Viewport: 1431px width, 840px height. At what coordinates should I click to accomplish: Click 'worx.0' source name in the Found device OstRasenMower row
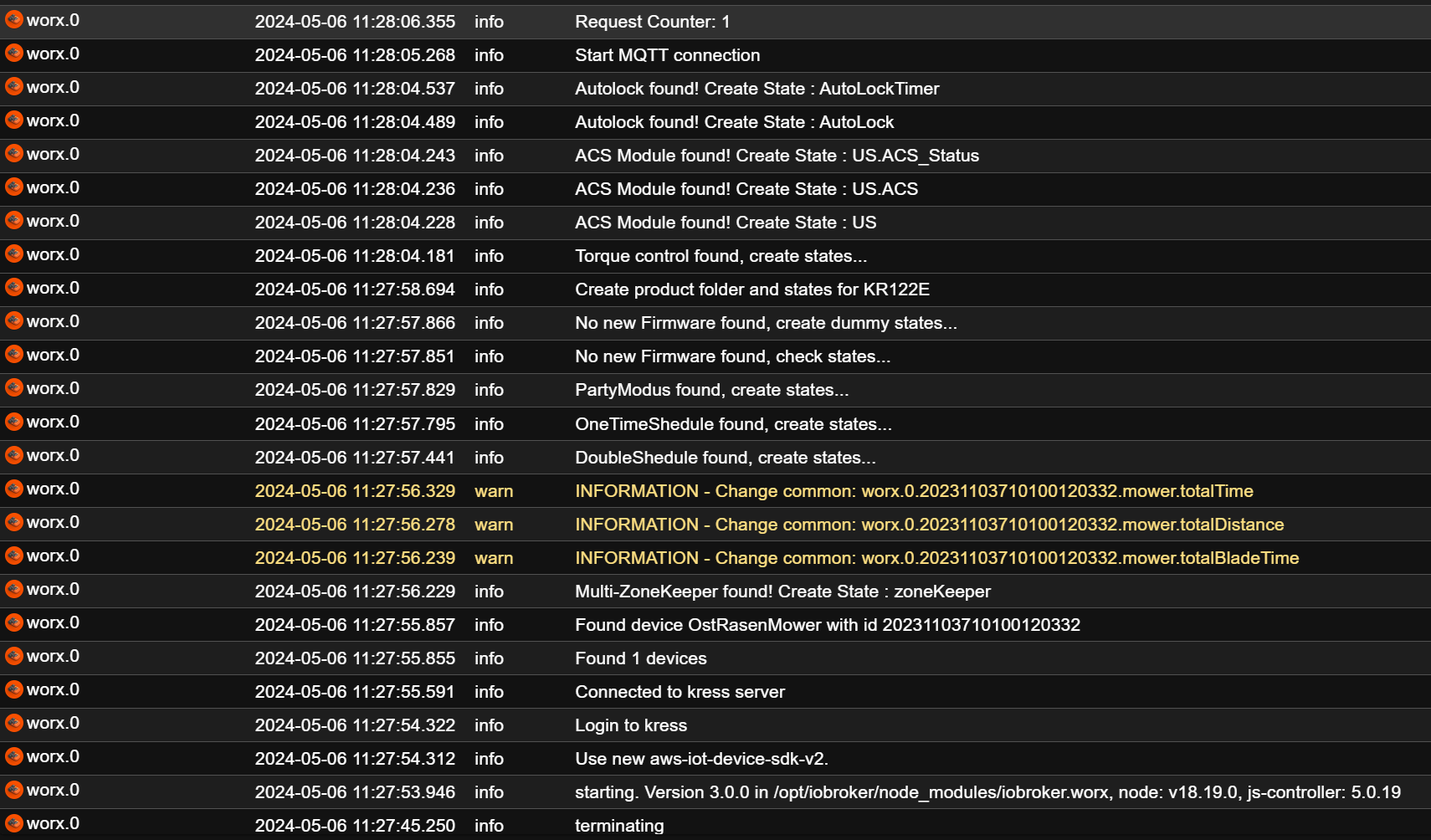click(53, 622)
